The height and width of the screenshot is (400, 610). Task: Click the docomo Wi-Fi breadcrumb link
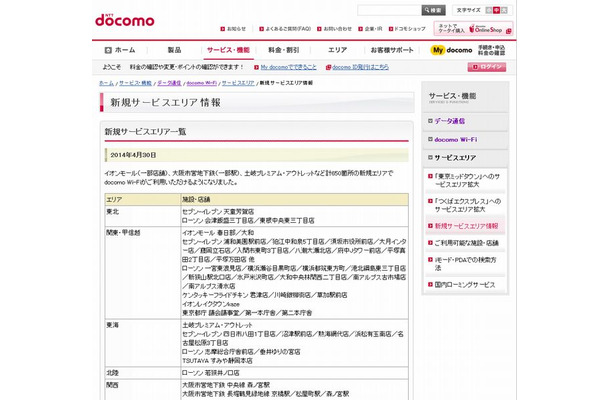click(x=202, y=83)
